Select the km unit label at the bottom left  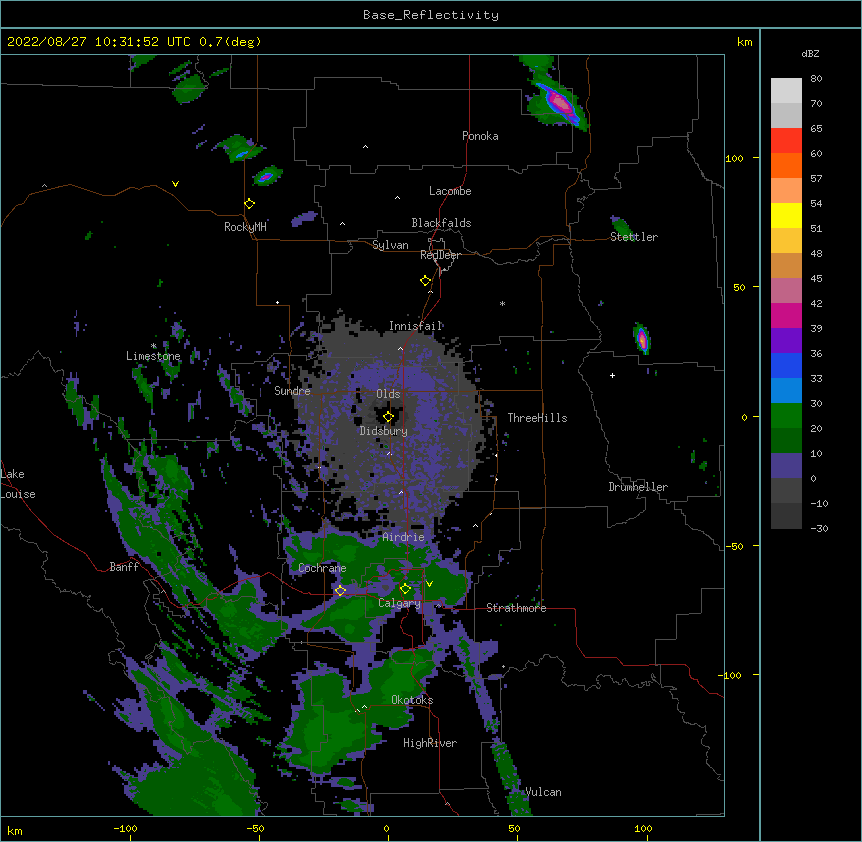click(15, 830)
